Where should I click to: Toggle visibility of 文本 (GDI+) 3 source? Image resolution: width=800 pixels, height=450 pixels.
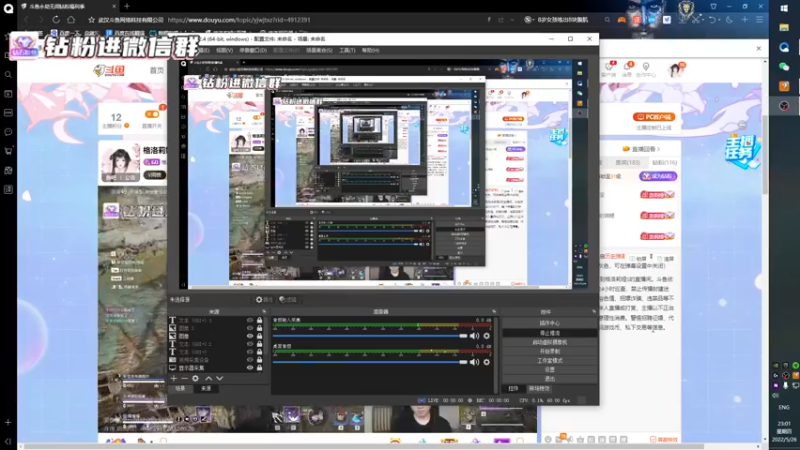click(x=250, y=320)
